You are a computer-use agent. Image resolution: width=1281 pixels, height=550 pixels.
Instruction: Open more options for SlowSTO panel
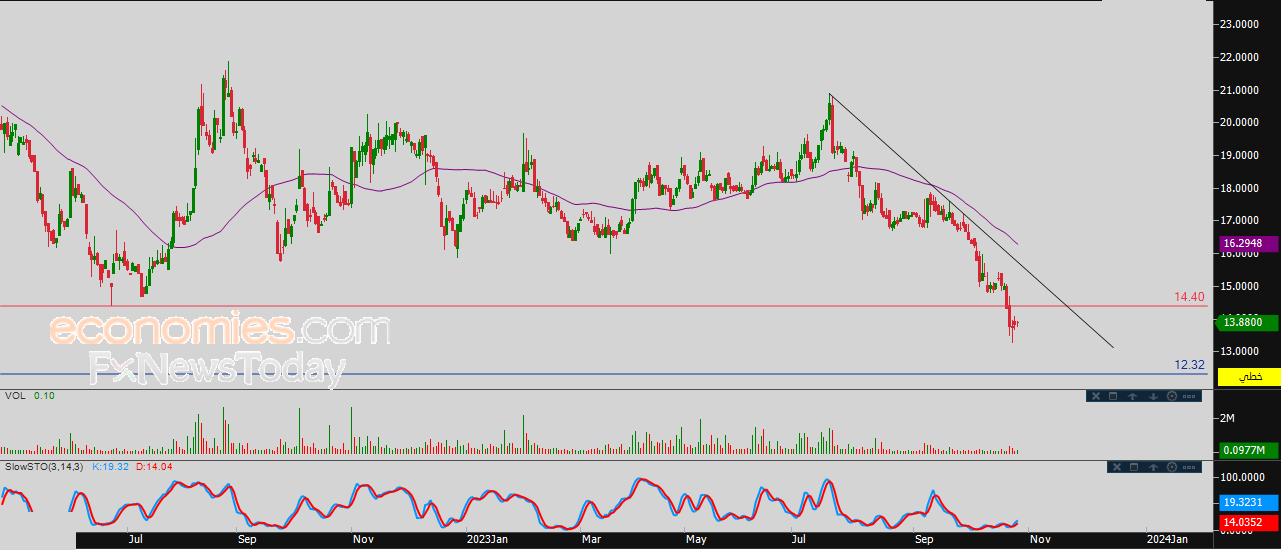click(x=1190, y=467)
